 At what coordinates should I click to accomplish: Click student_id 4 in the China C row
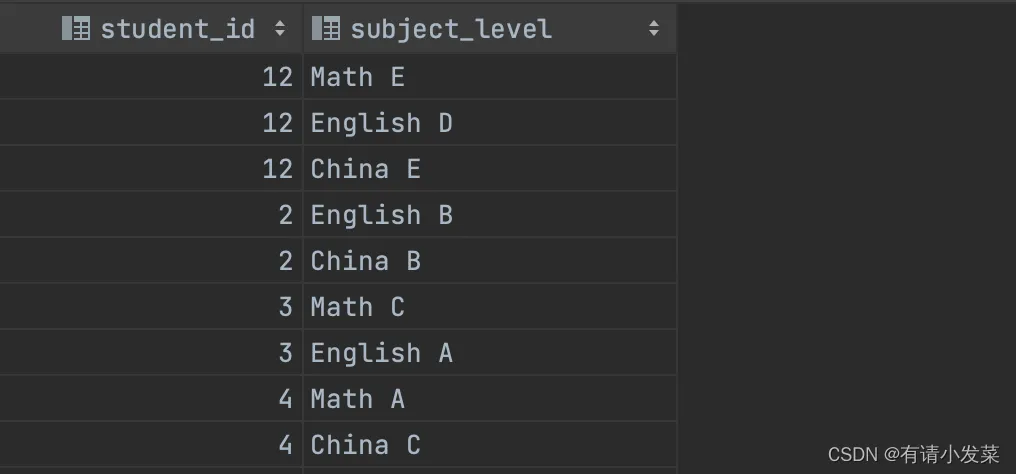tap(285, 445)
